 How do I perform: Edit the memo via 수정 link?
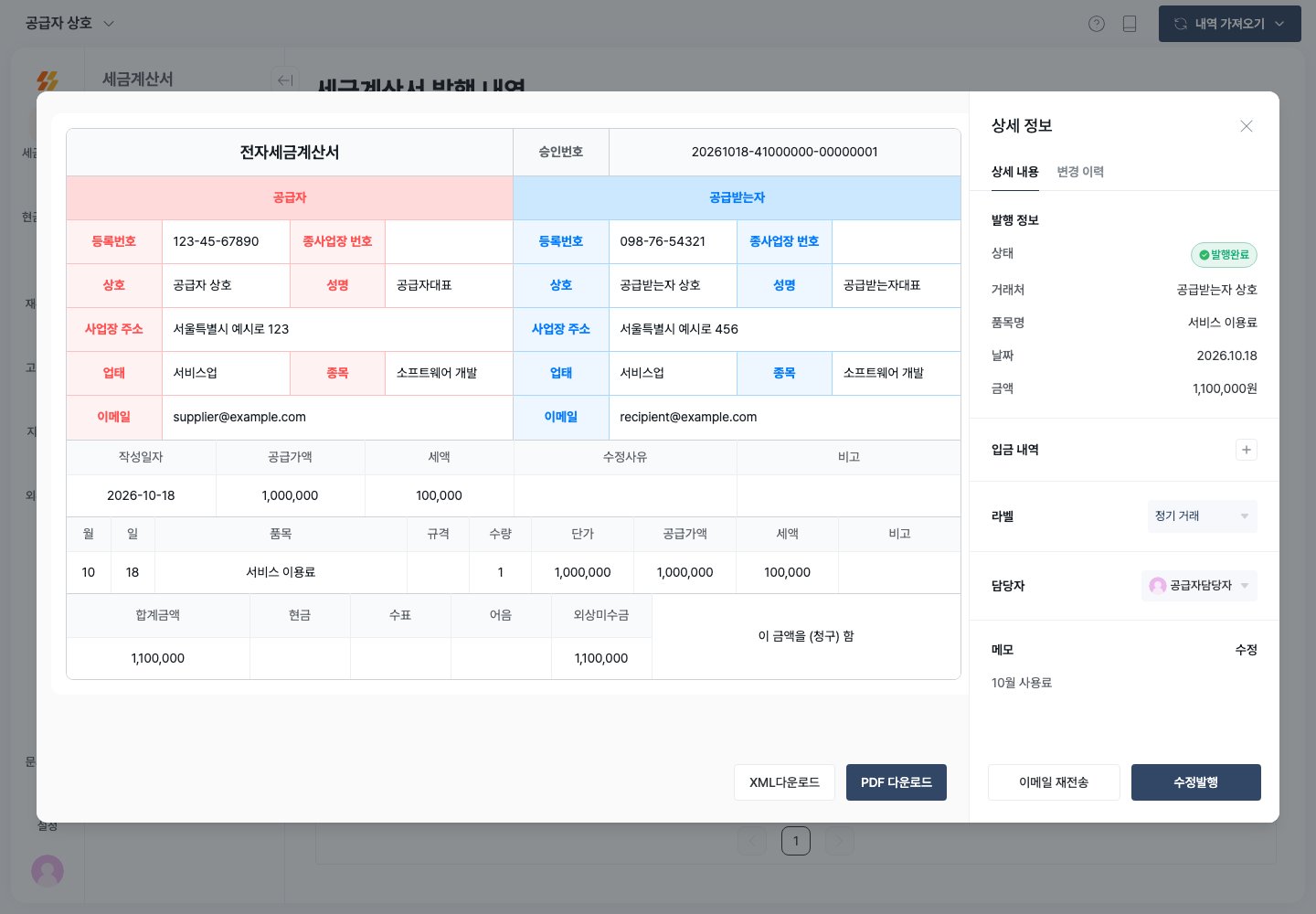(1247, 650)
